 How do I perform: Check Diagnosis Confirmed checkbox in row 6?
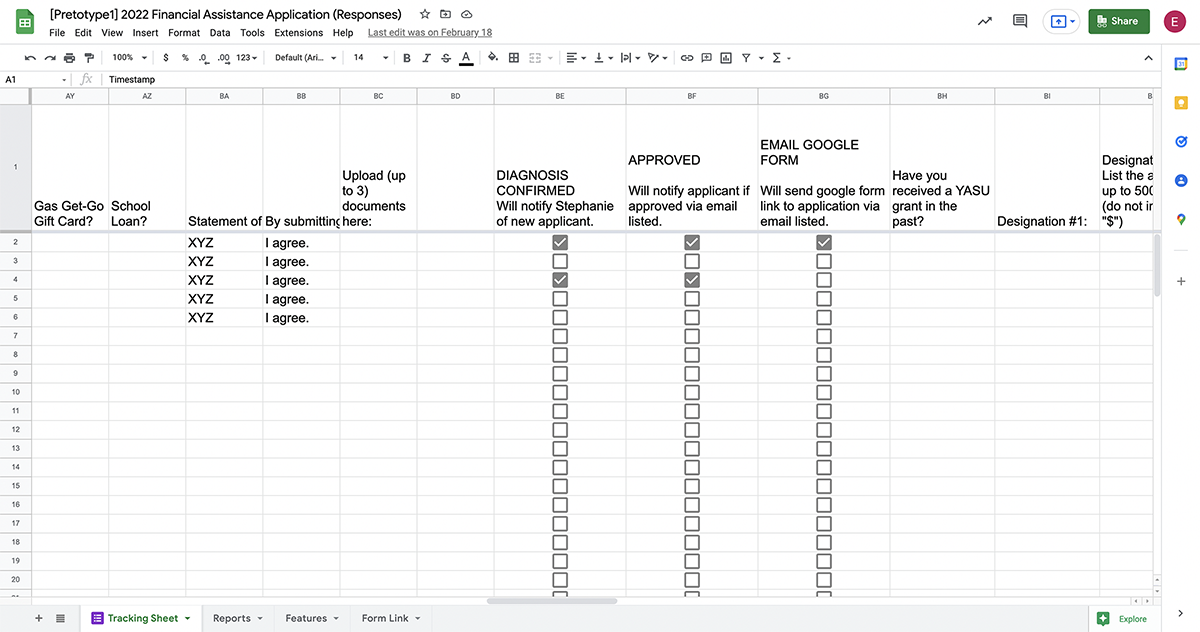(560, 317)
